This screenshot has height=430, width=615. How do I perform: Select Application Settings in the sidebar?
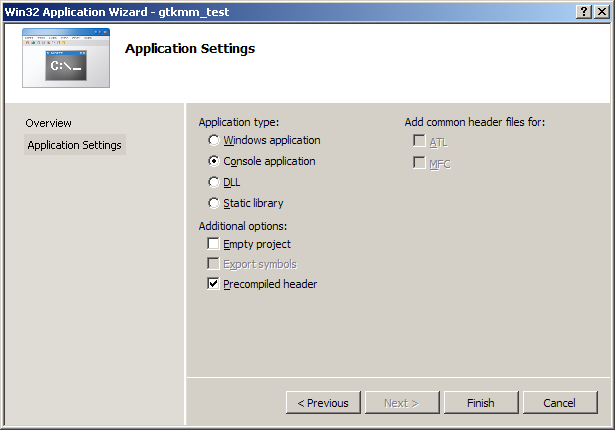(75, 145)
